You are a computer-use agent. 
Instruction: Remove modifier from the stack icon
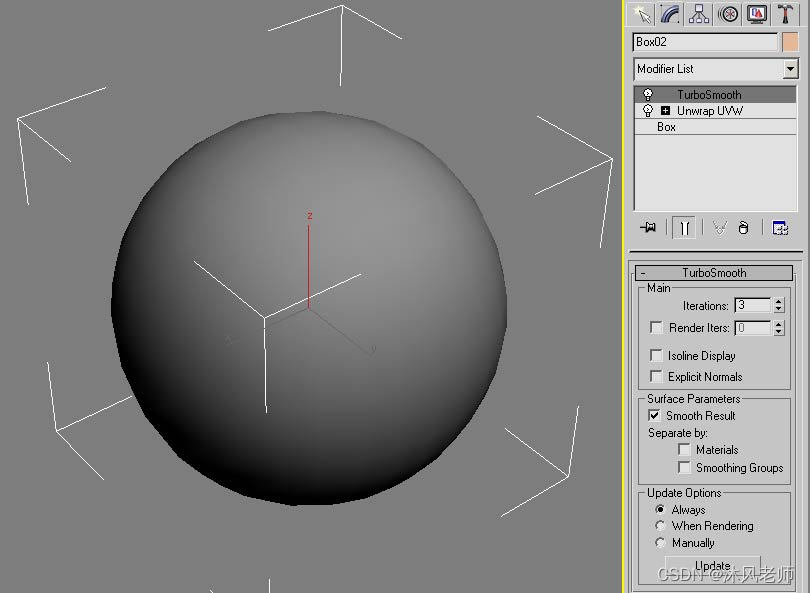743,227
